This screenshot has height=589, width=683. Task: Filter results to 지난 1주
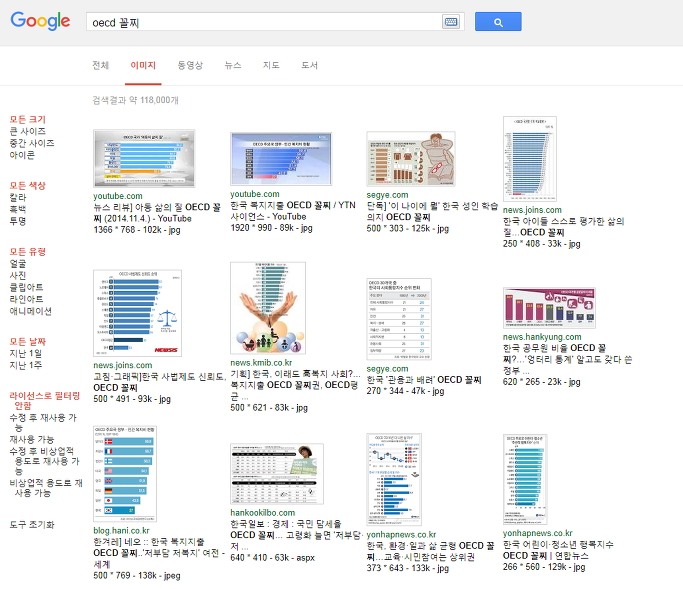[x=26, y=365]
